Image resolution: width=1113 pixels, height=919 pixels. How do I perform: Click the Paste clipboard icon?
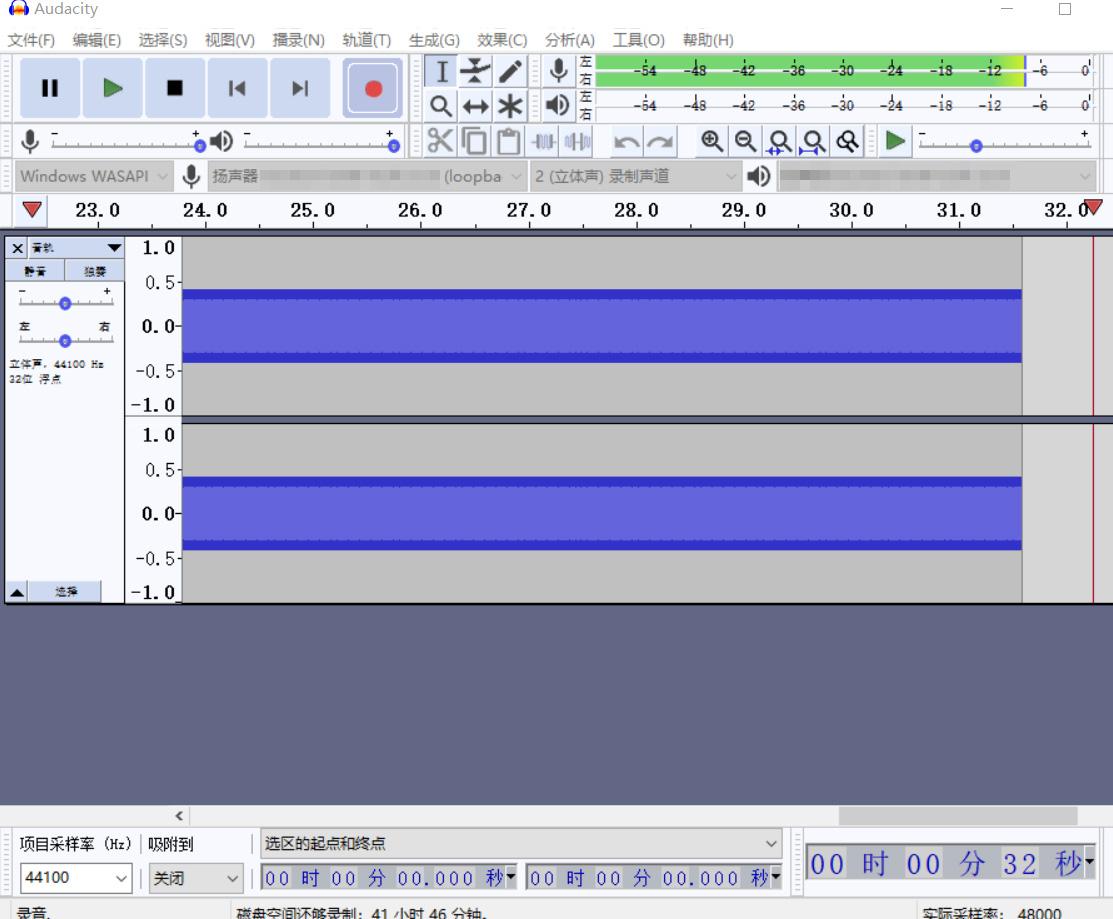click(508, 141)
